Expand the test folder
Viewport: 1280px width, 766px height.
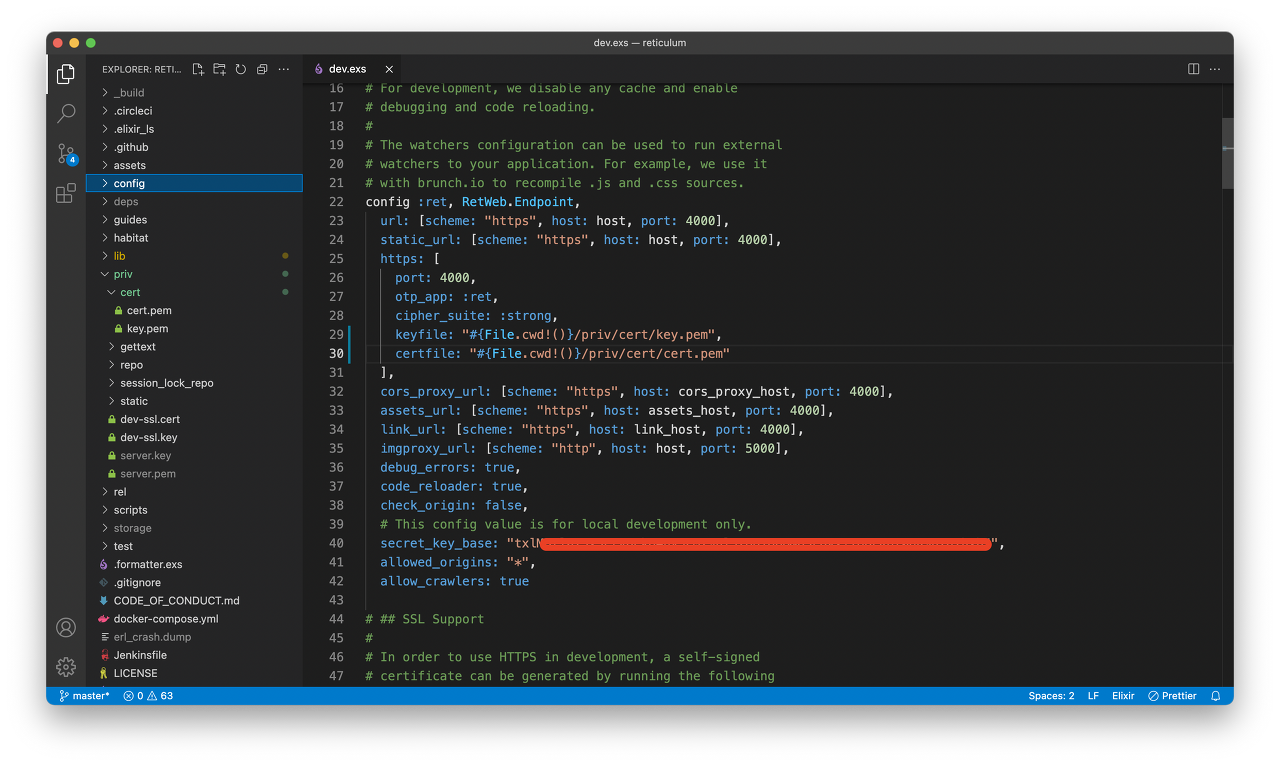[x=194, y=546]
